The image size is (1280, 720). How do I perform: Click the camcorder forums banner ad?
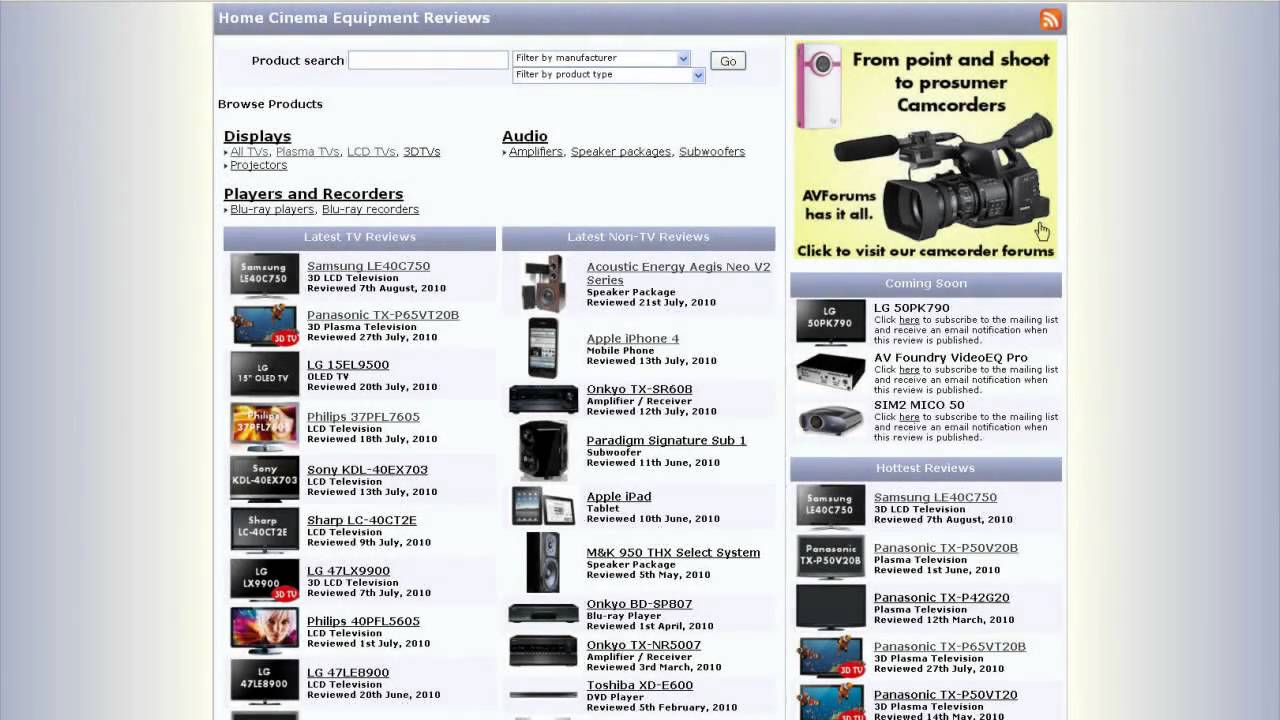tap(925, 150)
